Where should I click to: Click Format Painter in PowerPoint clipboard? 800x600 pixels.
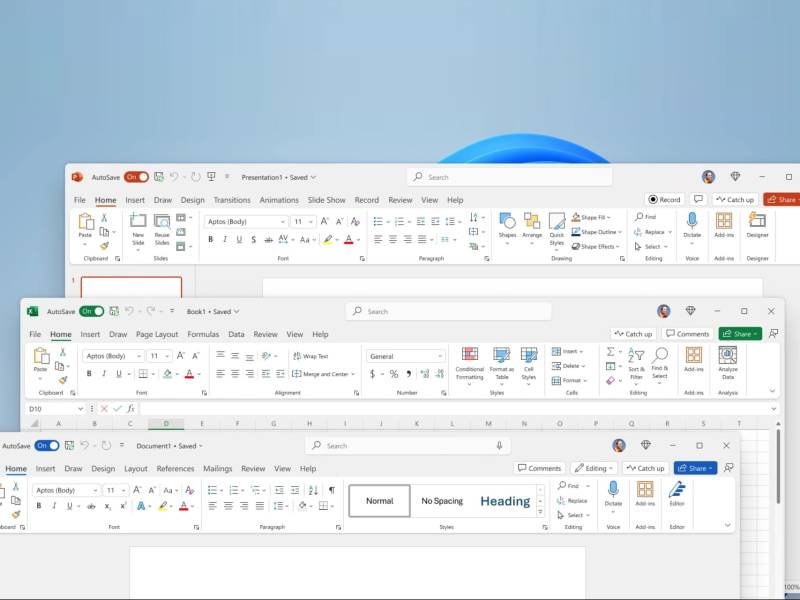pos(104,246)
